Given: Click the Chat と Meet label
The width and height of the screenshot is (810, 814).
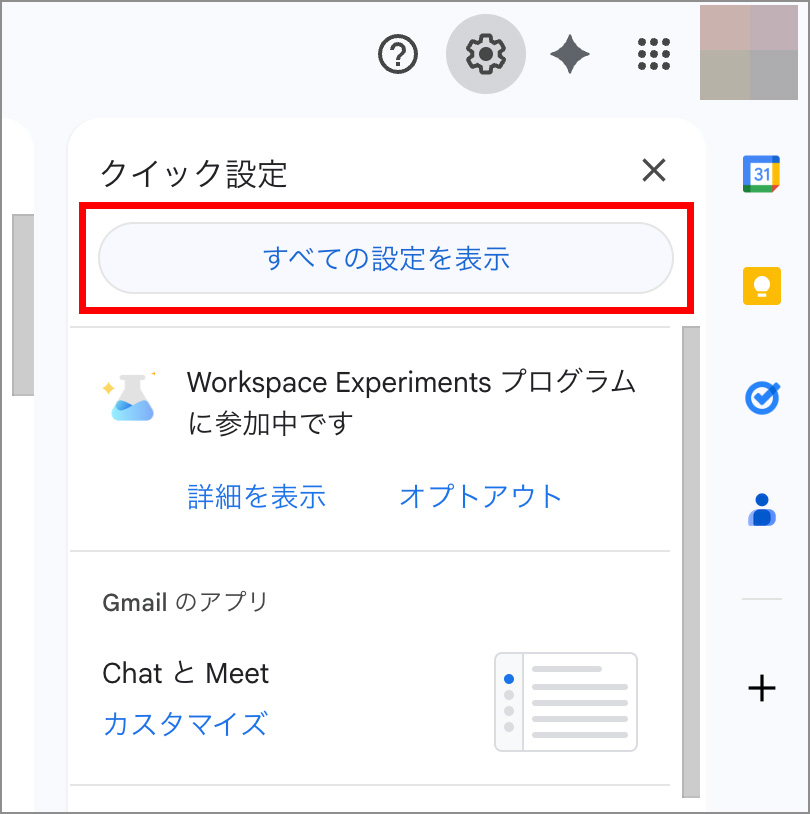Looking at the screenshot, I should click(185, 673).
